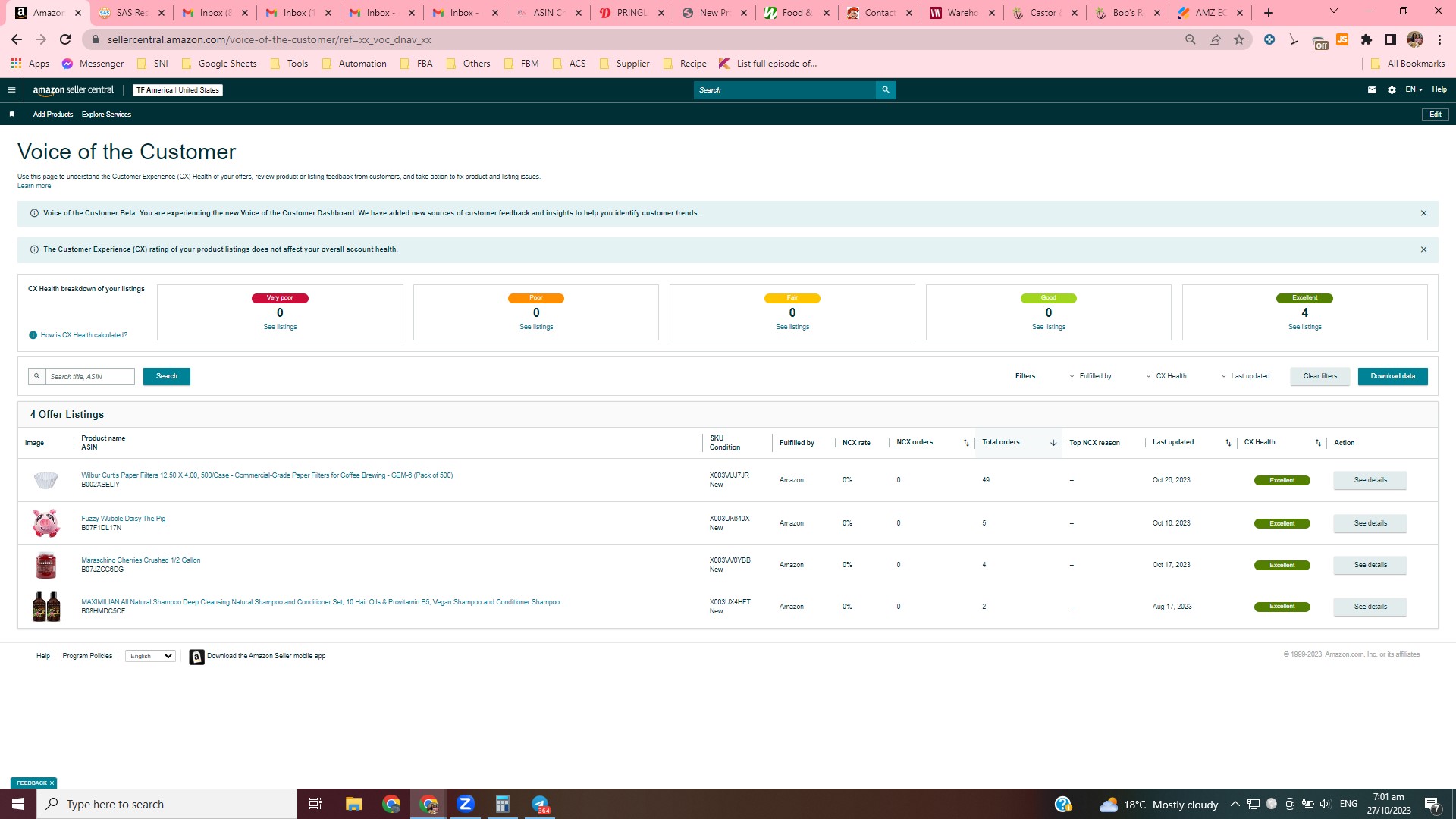Image resolution: width=1456 pixels, height=819 pixels.
Task: Open the Chrome three-dot menu
Action: (x=1439, y=39)
